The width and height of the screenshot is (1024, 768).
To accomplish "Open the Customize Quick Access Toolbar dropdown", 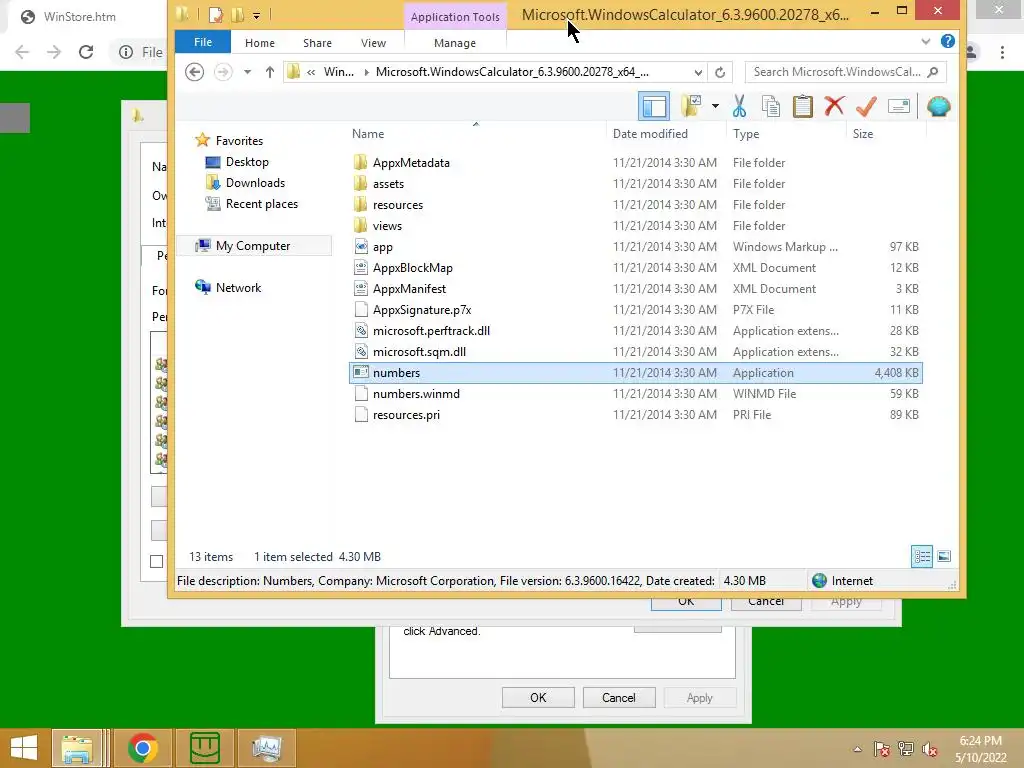I will click(x=257, y=15).
